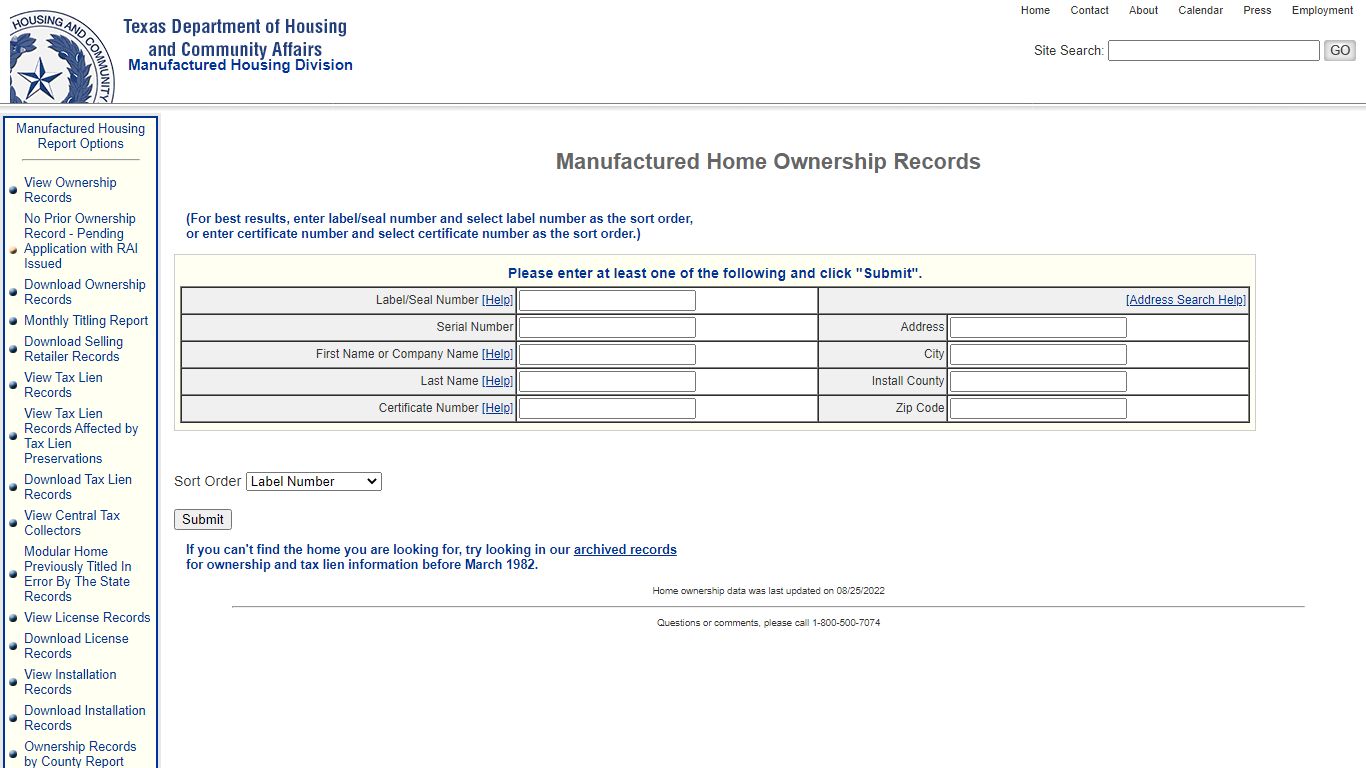
Task: Focus the Address field
Action: (1038, 327)
